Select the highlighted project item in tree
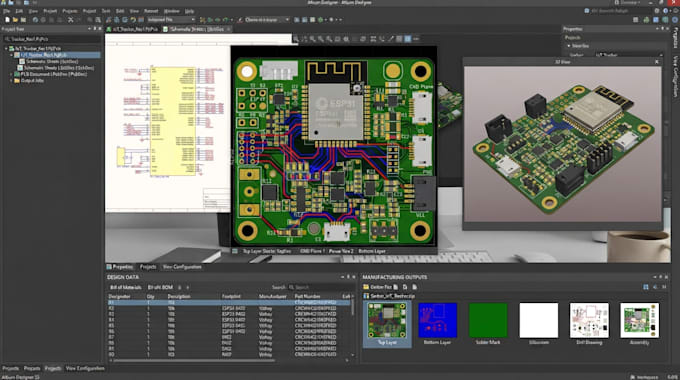Image resolution: width=680 pixels, height=380 pixels. [x=56, y=55]
